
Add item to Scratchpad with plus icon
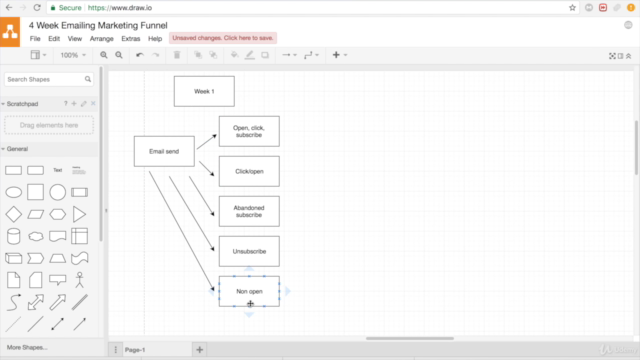[74, 104]
